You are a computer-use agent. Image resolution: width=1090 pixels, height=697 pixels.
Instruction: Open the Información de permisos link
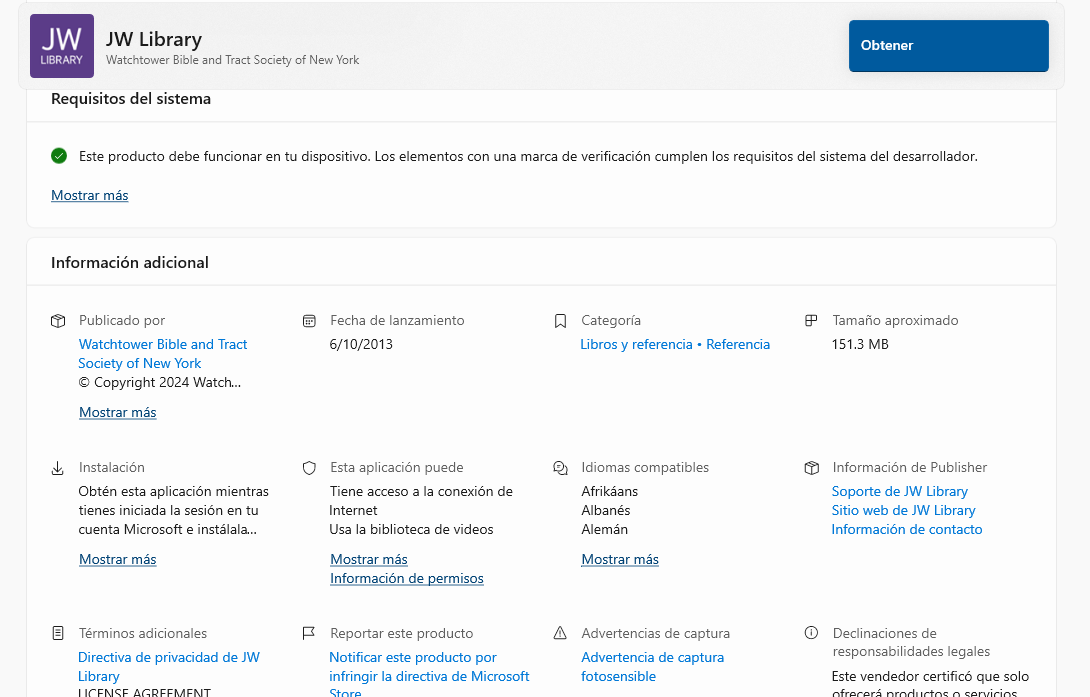407,578
